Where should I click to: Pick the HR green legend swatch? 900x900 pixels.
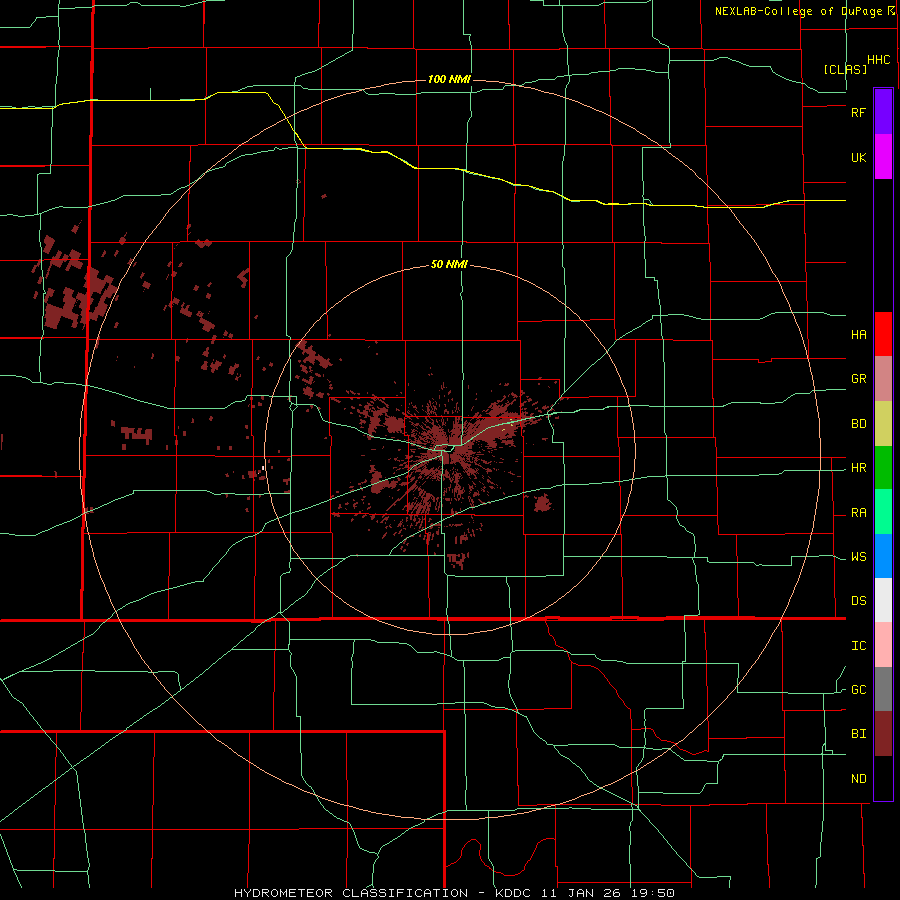click(x=883, y=467)
